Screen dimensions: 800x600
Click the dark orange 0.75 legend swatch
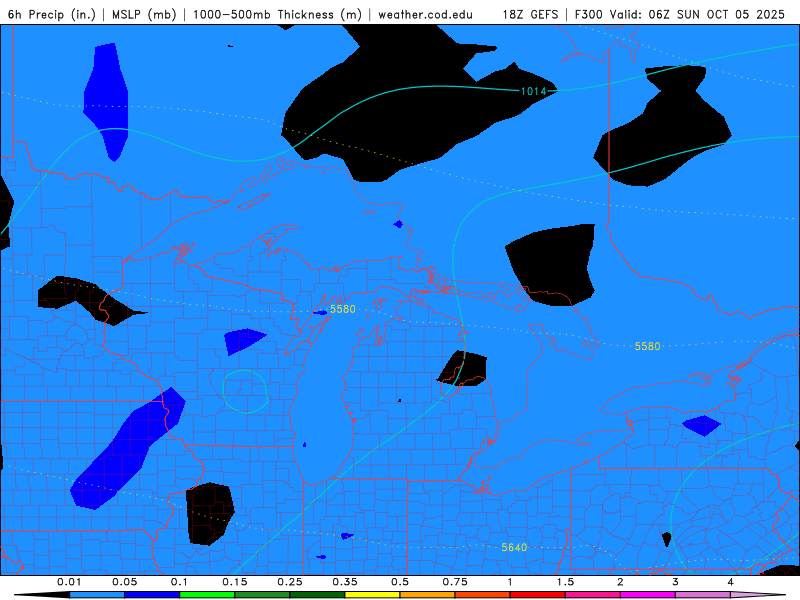click(x=483, y=595)
